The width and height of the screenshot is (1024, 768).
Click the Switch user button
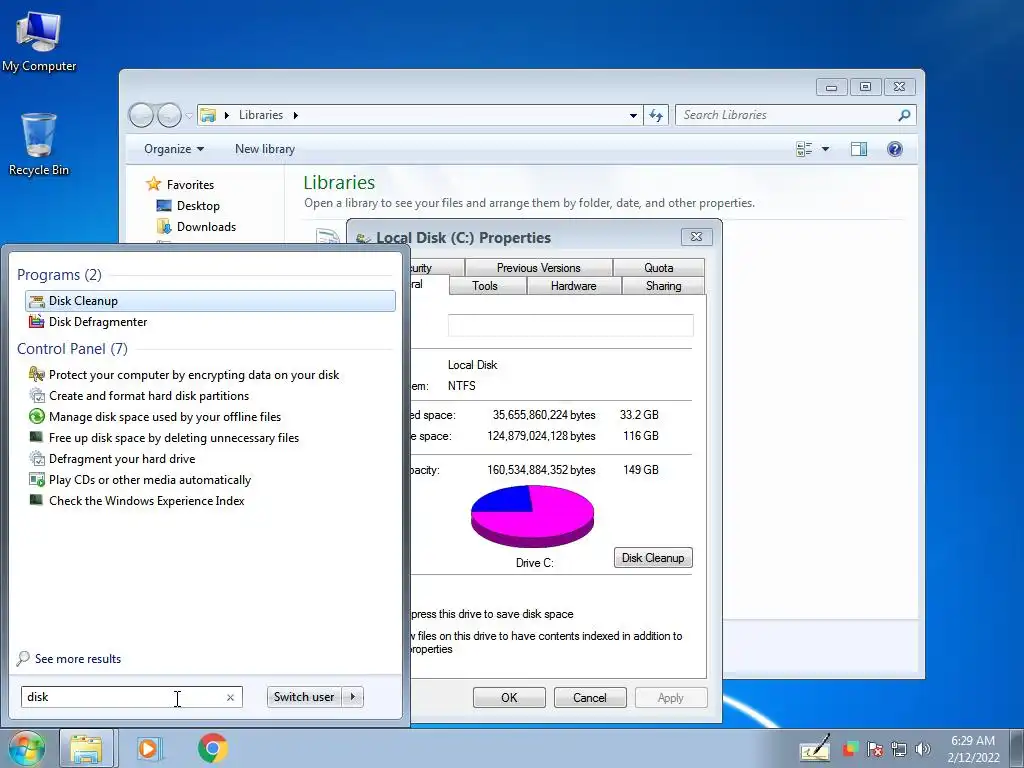click(x=304, y=697)
